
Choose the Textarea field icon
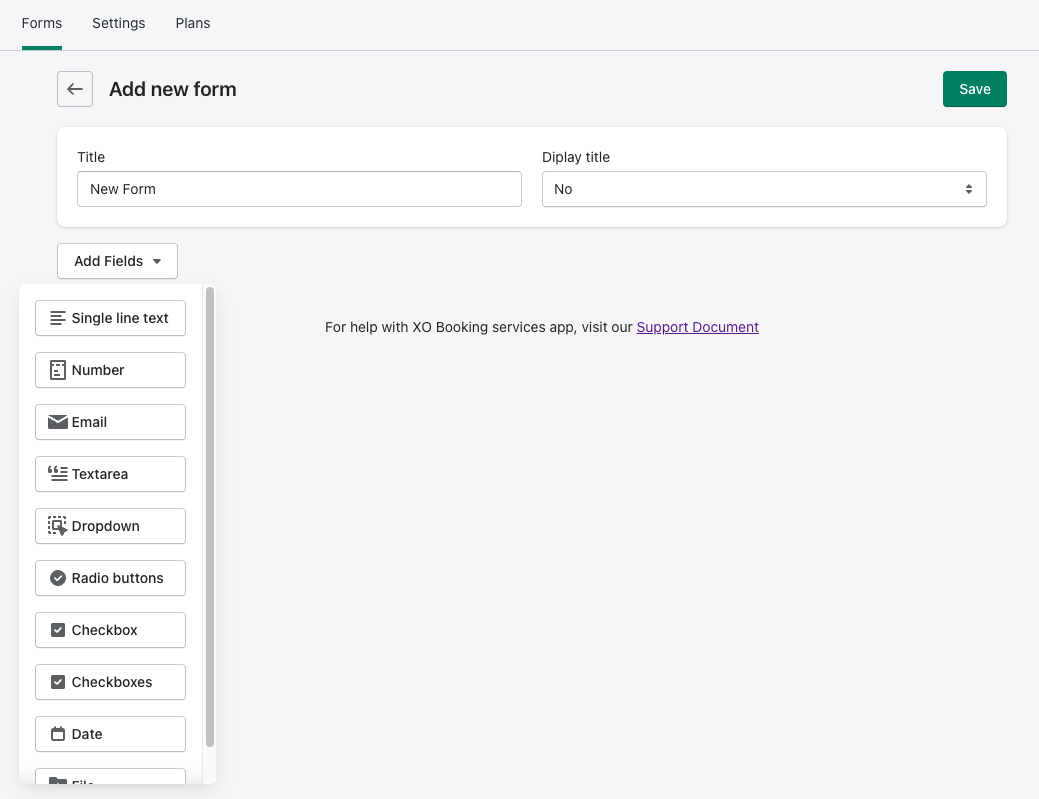(58, 474)
